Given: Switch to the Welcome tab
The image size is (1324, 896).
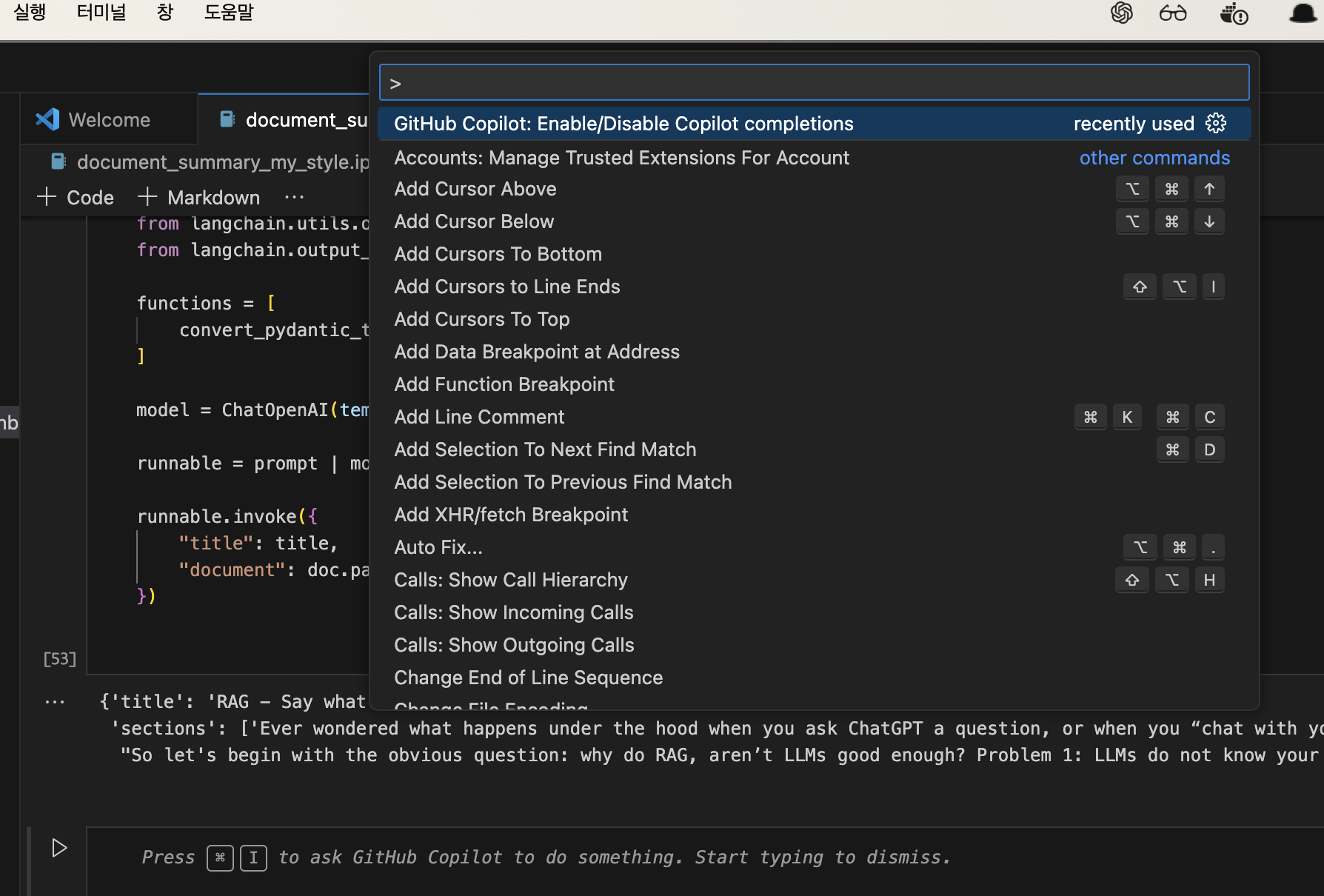Looking at the screenshot, I should pyautogui.click(x=109, y=119).
